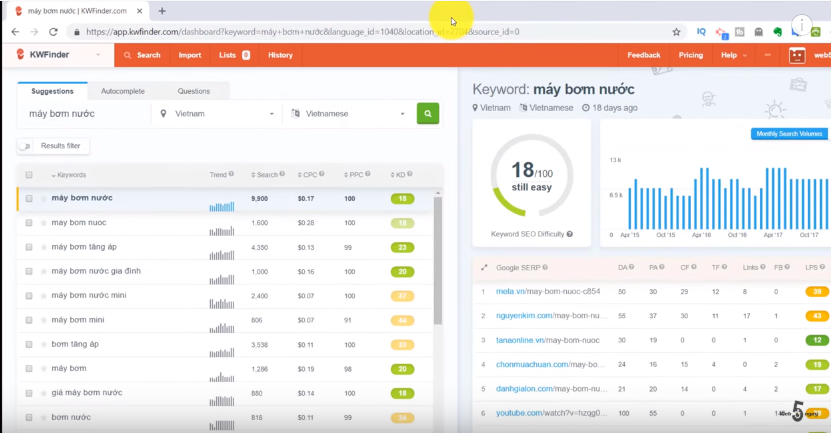831x433 pixels.
Task: Open meta.vn SERP result link
Action: pos(548,291)
